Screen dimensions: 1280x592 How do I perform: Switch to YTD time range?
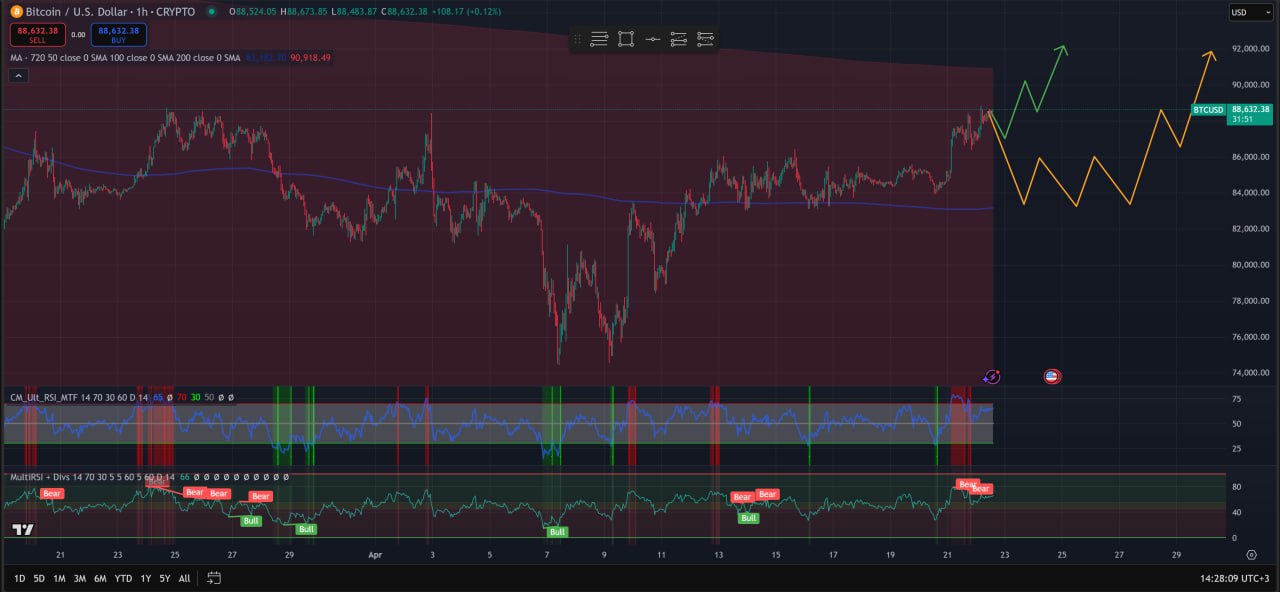coord(123,578)
